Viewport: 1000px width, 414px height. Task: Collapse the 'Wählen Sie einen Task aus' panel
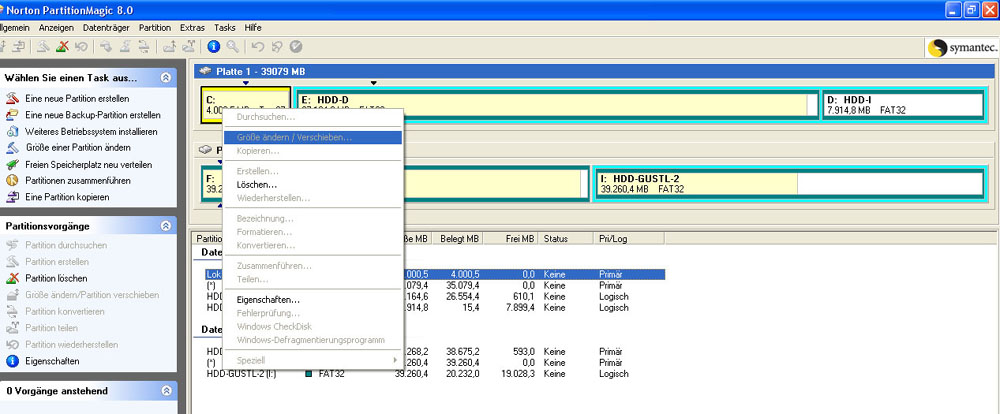pyautogui.click(x=166, y=78)
